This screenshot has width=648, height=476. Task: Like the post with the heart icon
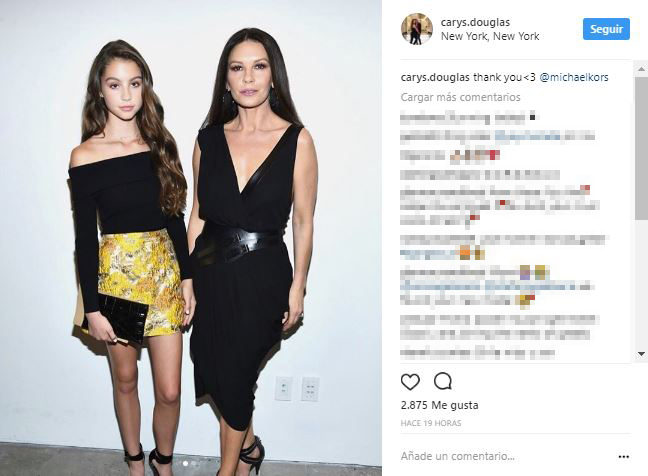coord(410,382)
